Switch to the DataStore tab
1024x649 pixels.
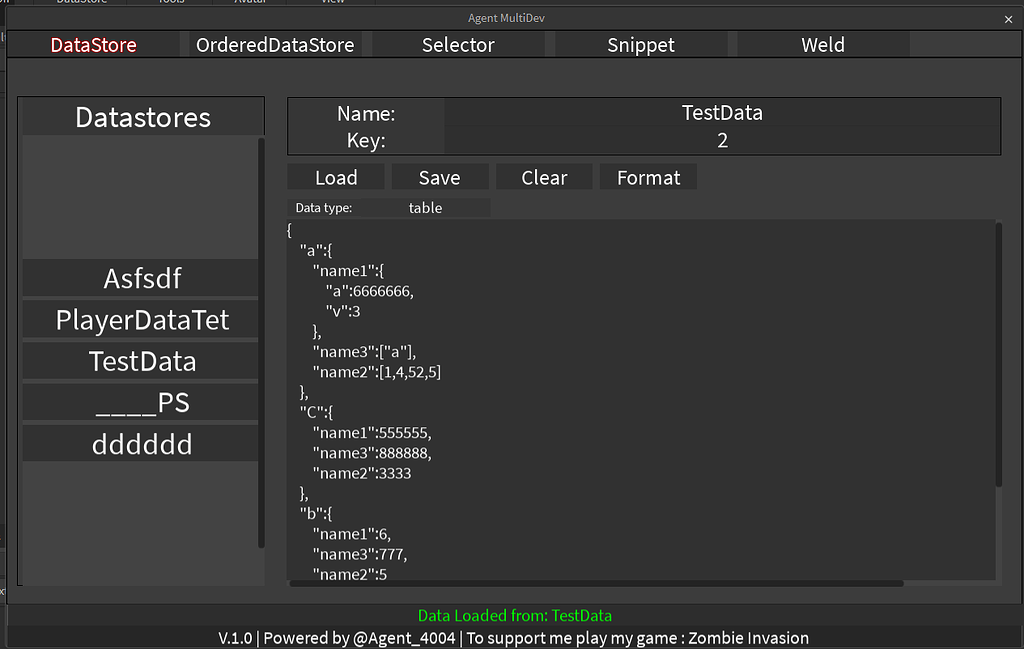point(94,45)
